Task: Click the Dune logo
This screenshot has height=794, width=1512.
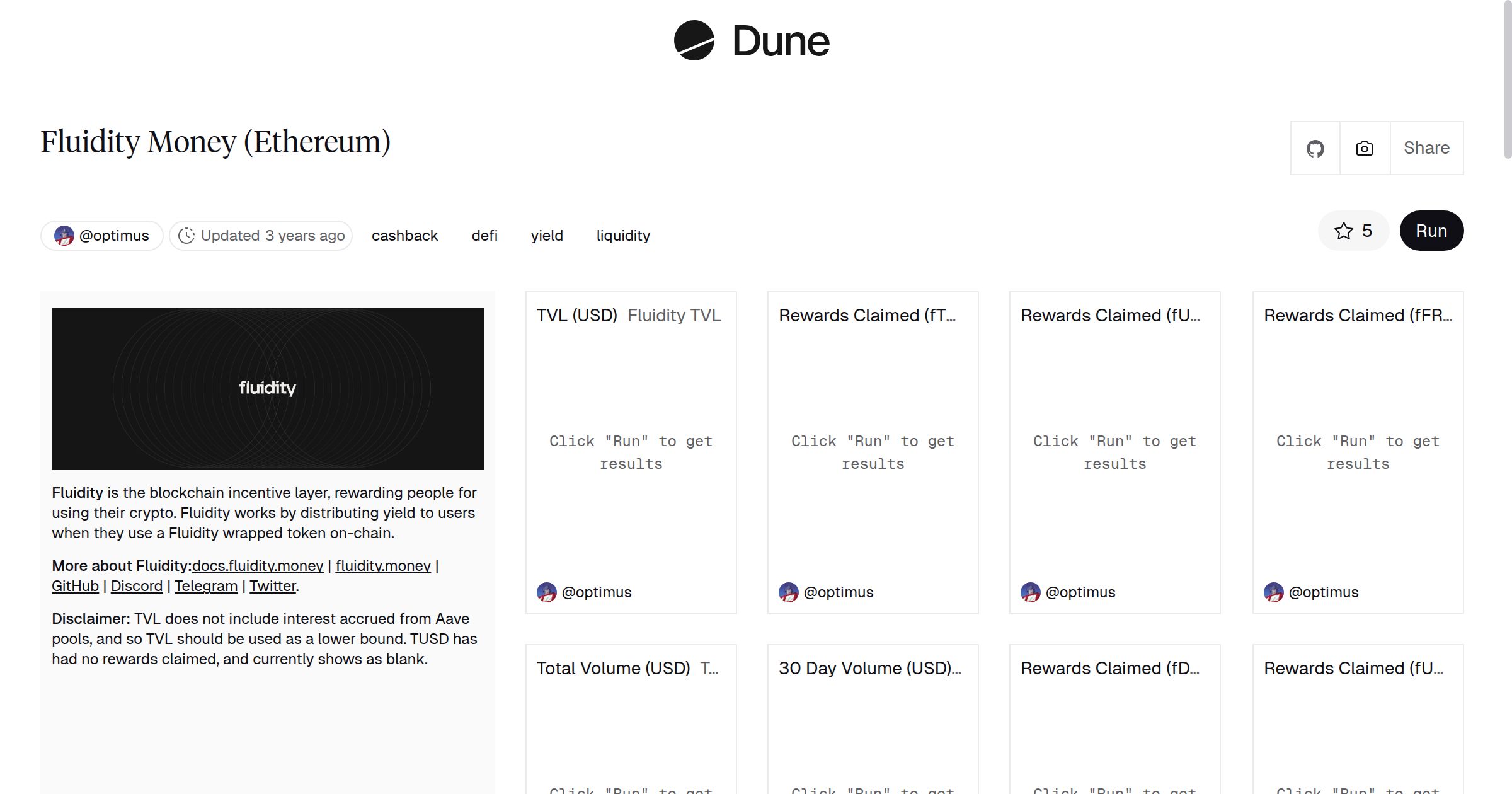Action: click(x=752, y=41)
